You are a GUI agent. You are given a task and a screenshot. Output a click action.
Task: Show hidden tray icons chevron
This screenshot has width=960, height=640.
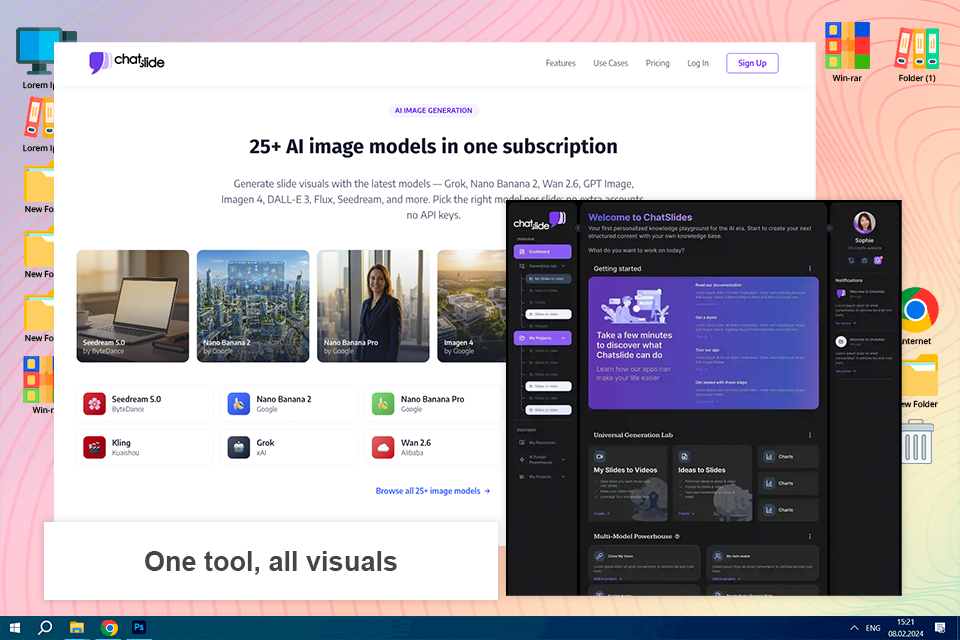click(853, 628)
